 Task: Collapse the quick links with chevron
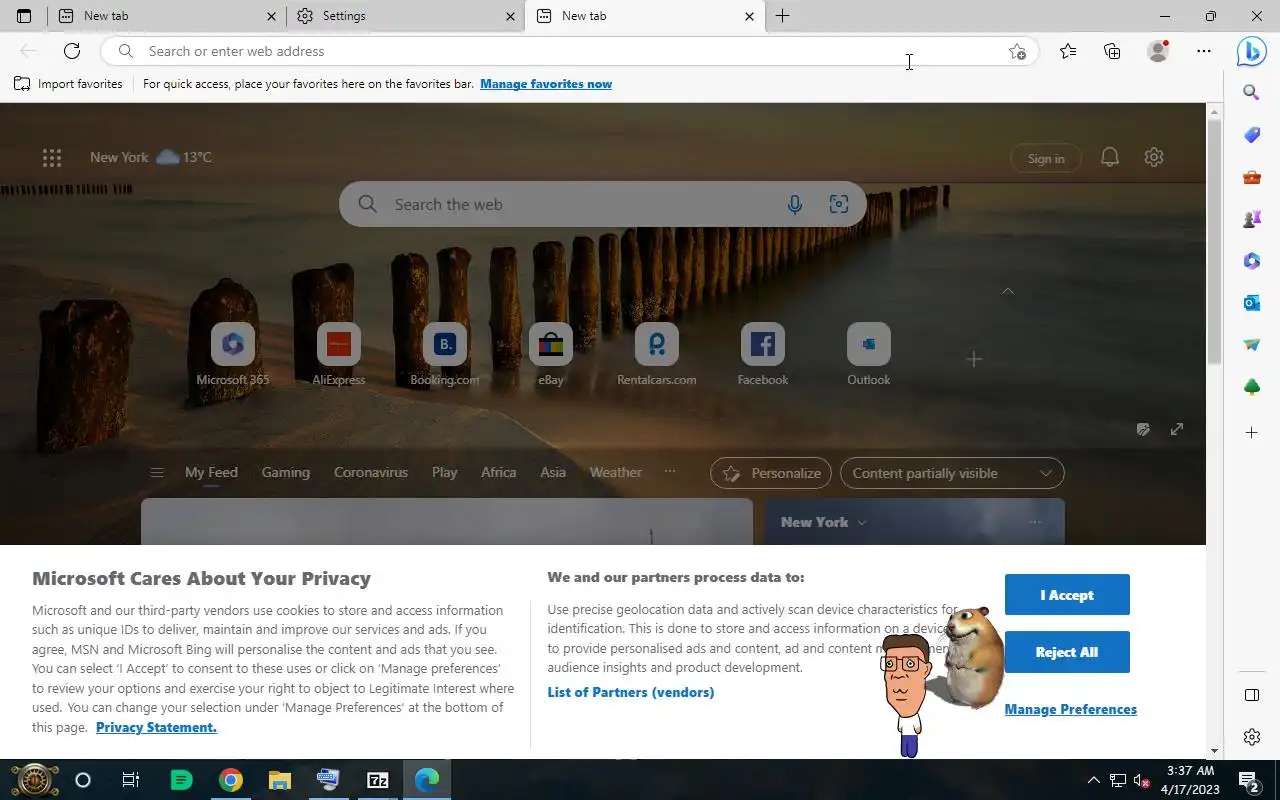coord(1008,291)
